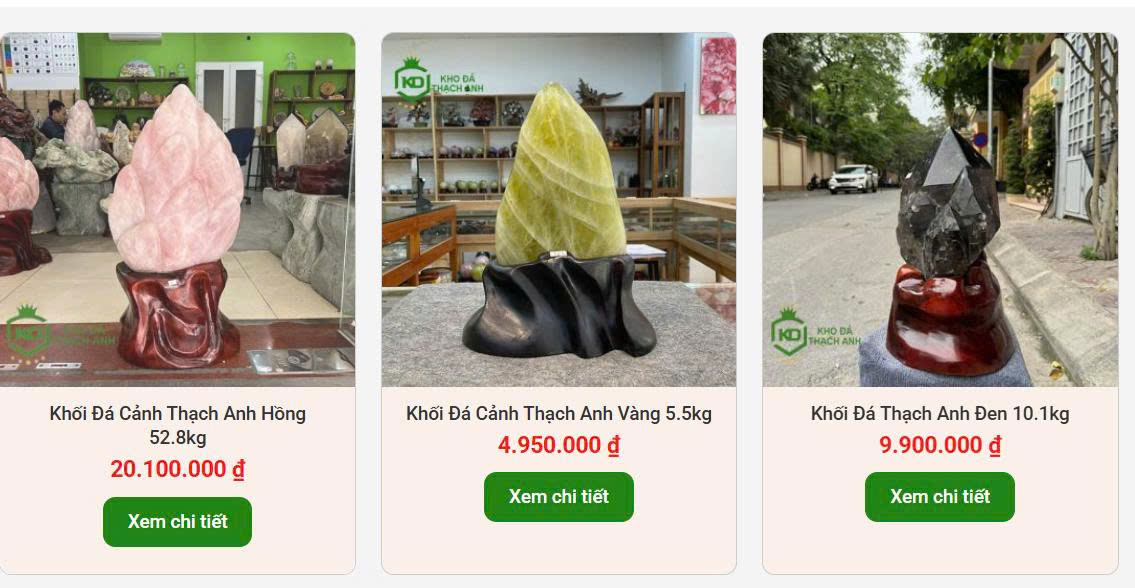The height and width of the screenshot is (588, 1135).
Task: Click Xem chi tiết under rose quartz
Action: point(177,521)
